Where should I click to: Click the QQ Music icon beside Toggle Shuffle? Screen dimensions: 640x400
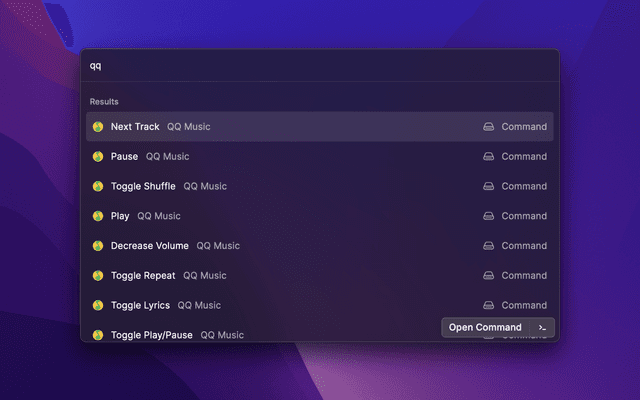click(98, 186)
